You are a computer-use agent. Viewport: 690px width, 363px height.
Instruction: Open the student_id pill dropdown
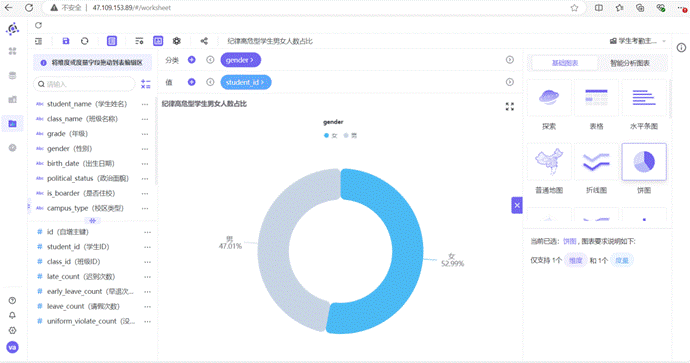(x=246, y=82)
